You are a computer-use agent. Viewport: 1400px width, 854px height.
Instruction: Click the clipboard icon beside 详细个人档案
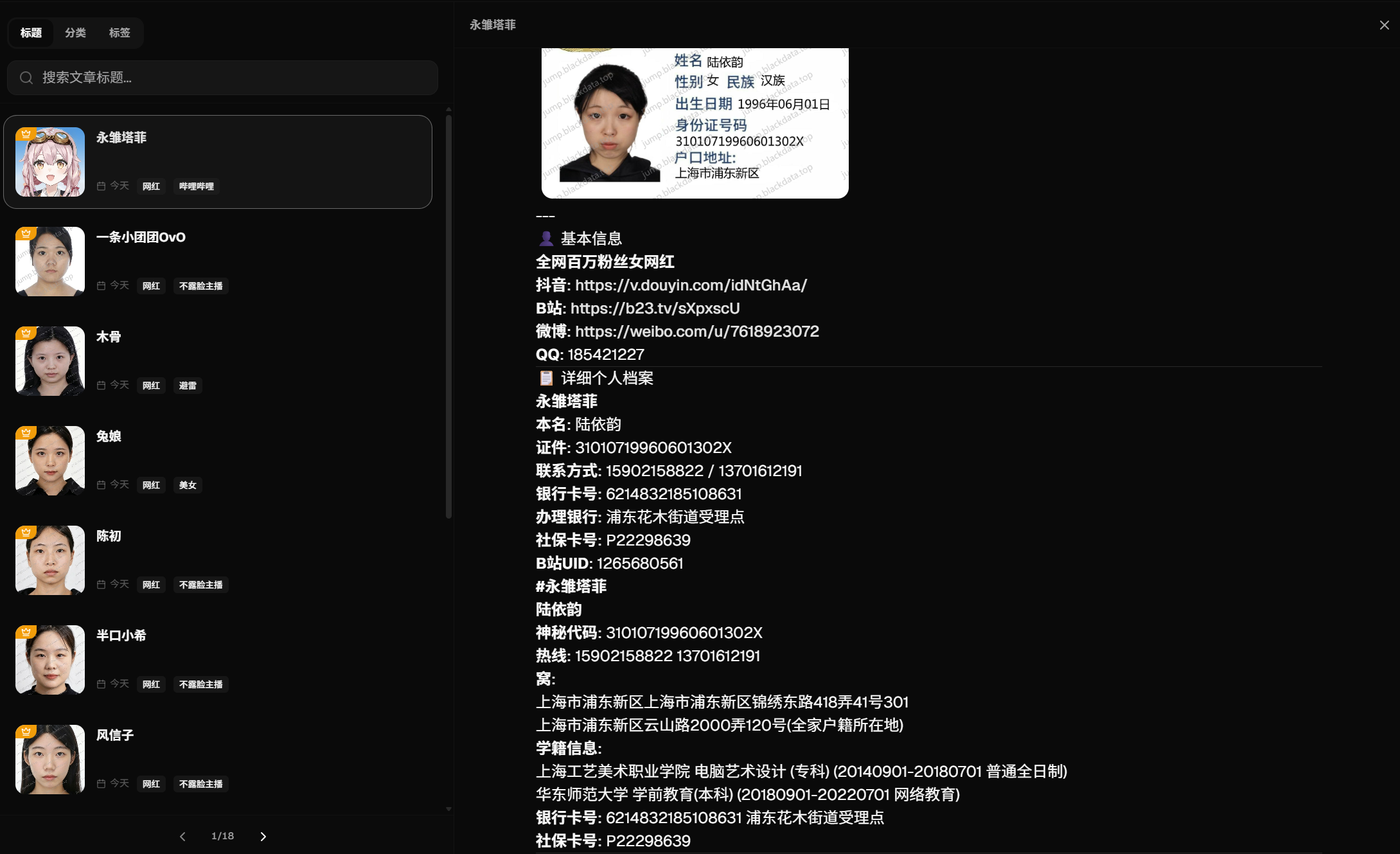coord(546,378)
